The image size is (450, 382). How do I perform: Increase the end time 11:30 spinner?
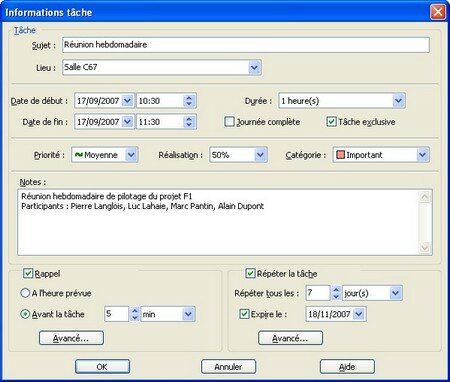point(189,119)
